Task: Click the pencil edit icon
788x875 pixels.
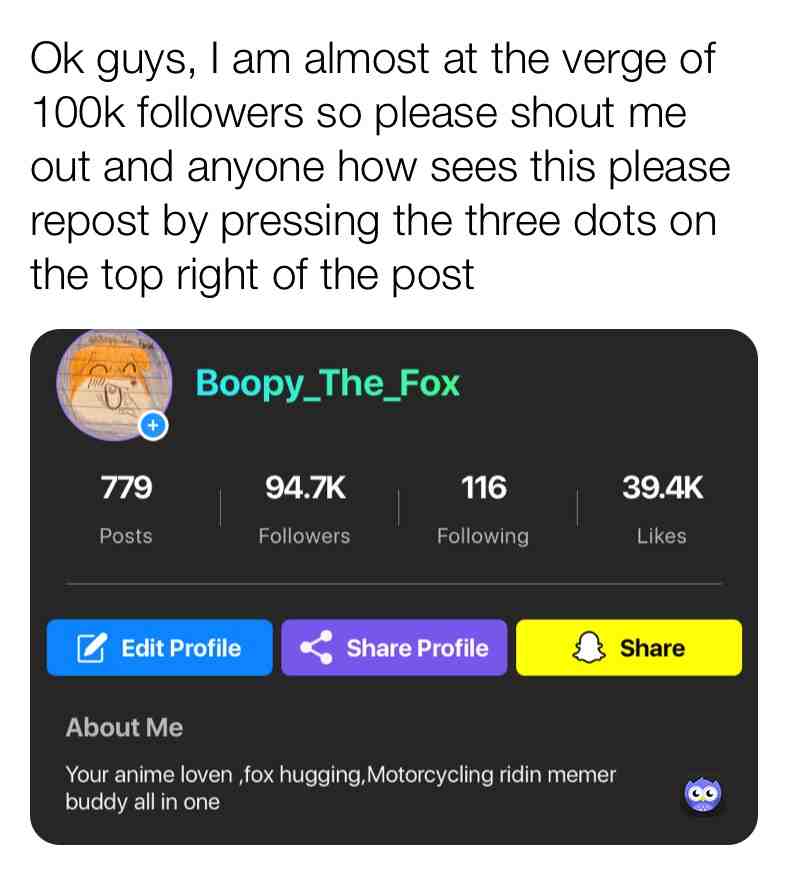Action: click(x=91, y=648)
